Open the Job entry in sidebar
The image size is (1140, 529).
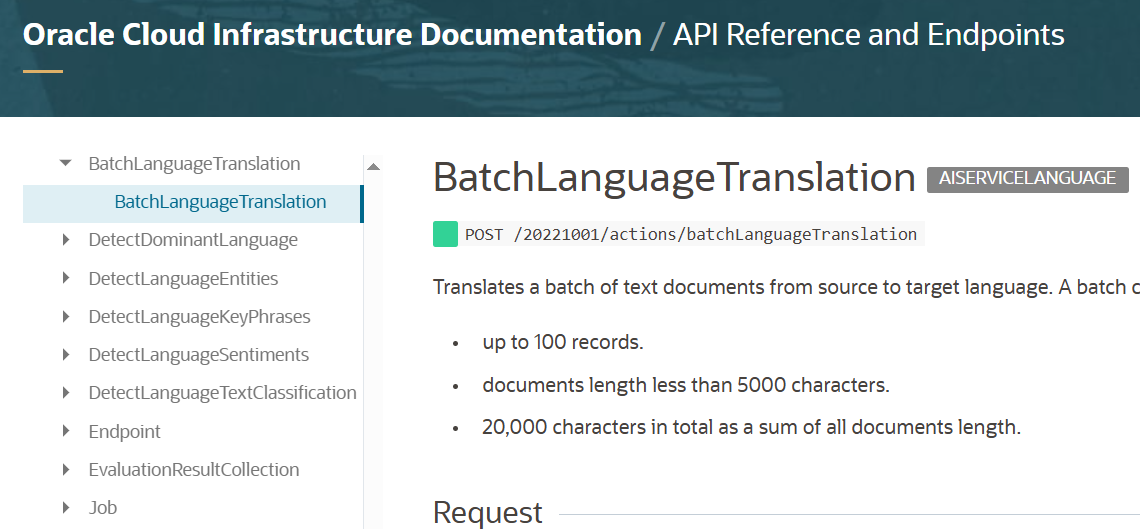[x=103, y=508]
